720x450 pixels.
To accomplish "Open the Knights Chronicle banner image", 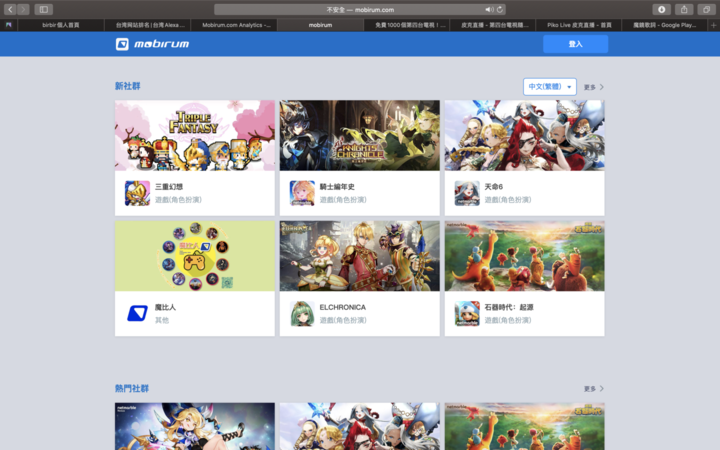I will coord(360,135).
